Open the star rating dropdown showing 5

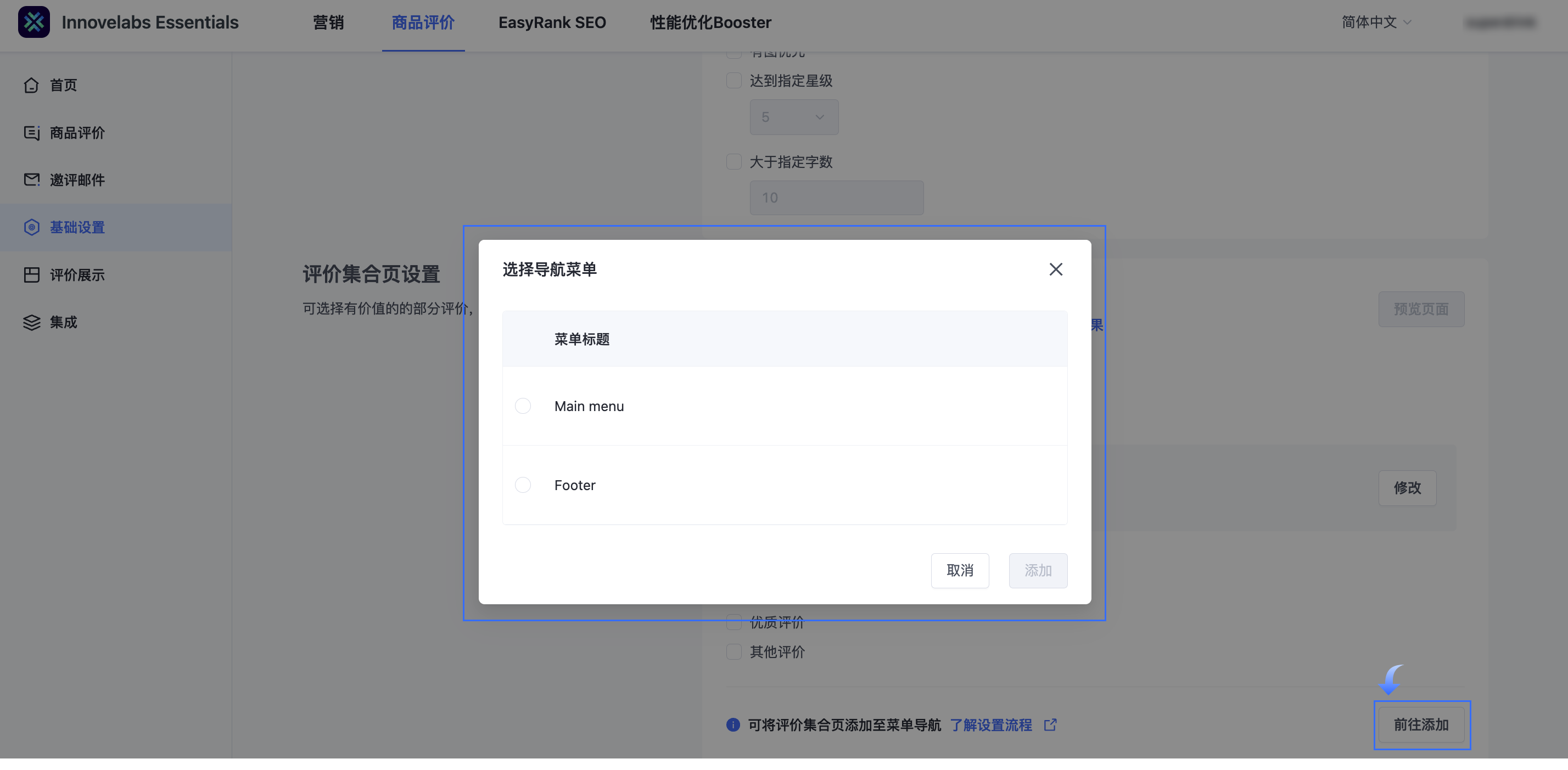794,117
